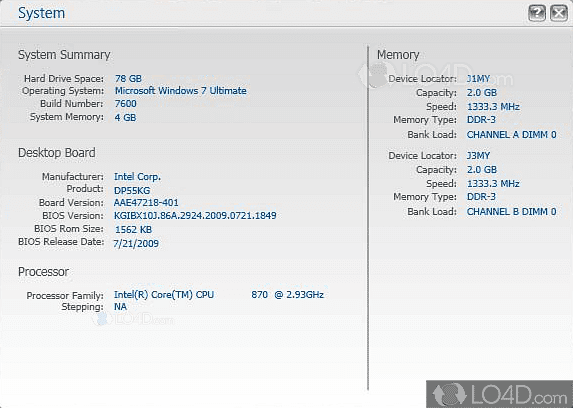Click the Hard Drive Space label
The height and width of the screenshot is (408, 573).
[64, 79]
